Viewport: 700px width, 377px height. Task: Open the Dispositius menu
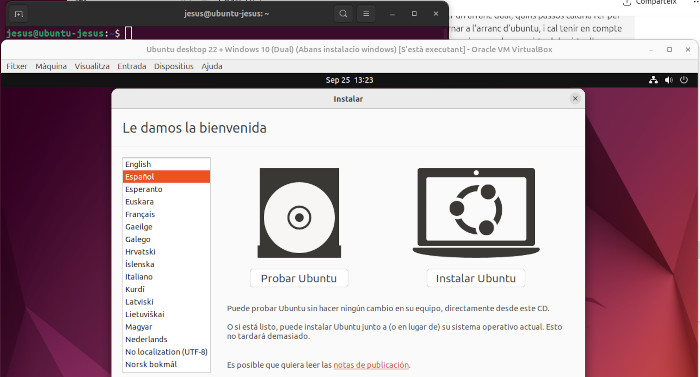pyautogui.click(x=174, y=66)
